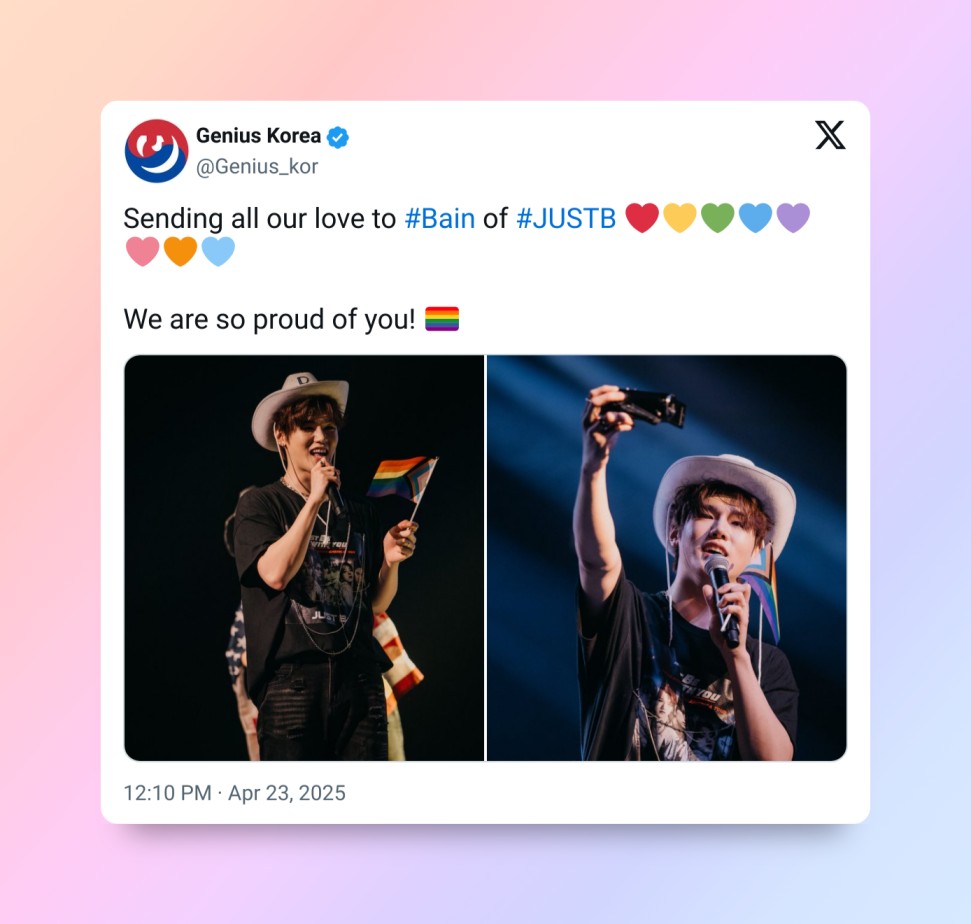
Task: Click the orange heart emoji
Action: (180, 251)
